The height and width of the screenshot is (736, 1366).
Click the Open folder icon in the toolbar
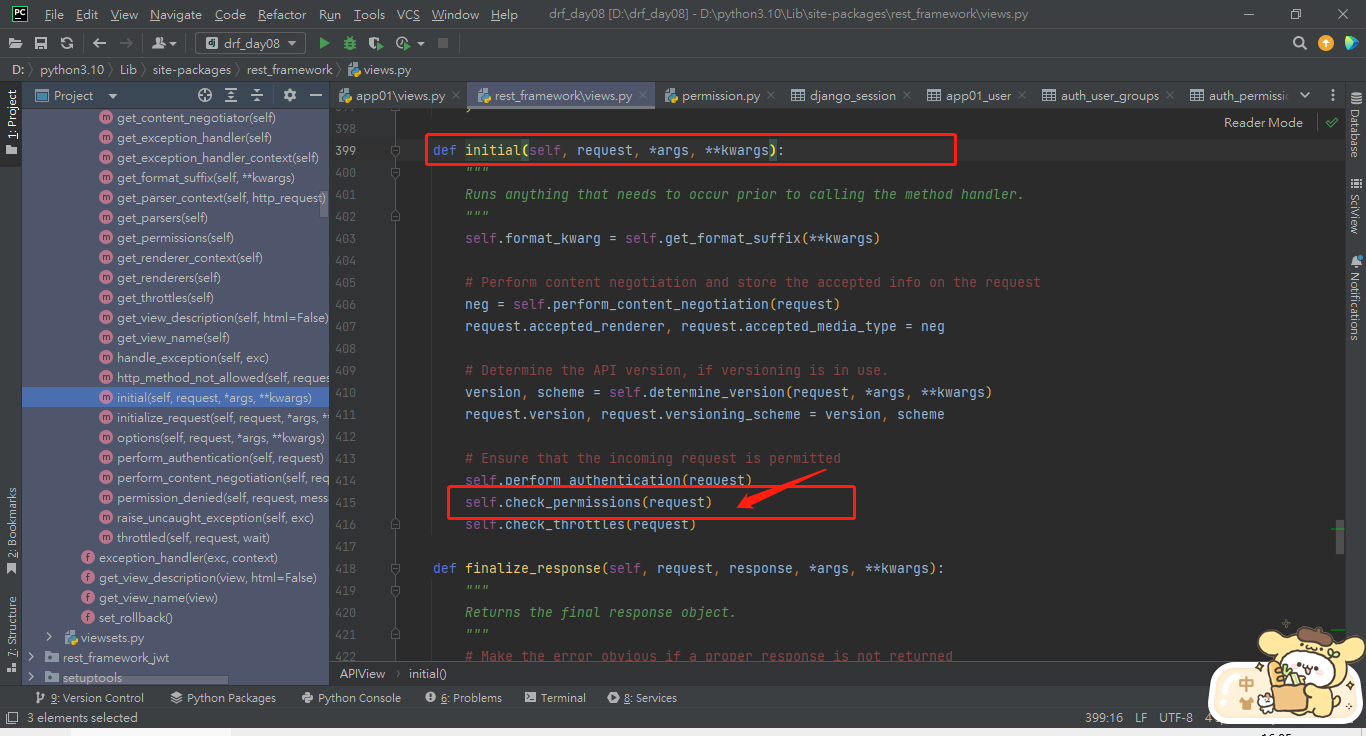[16, 43]
